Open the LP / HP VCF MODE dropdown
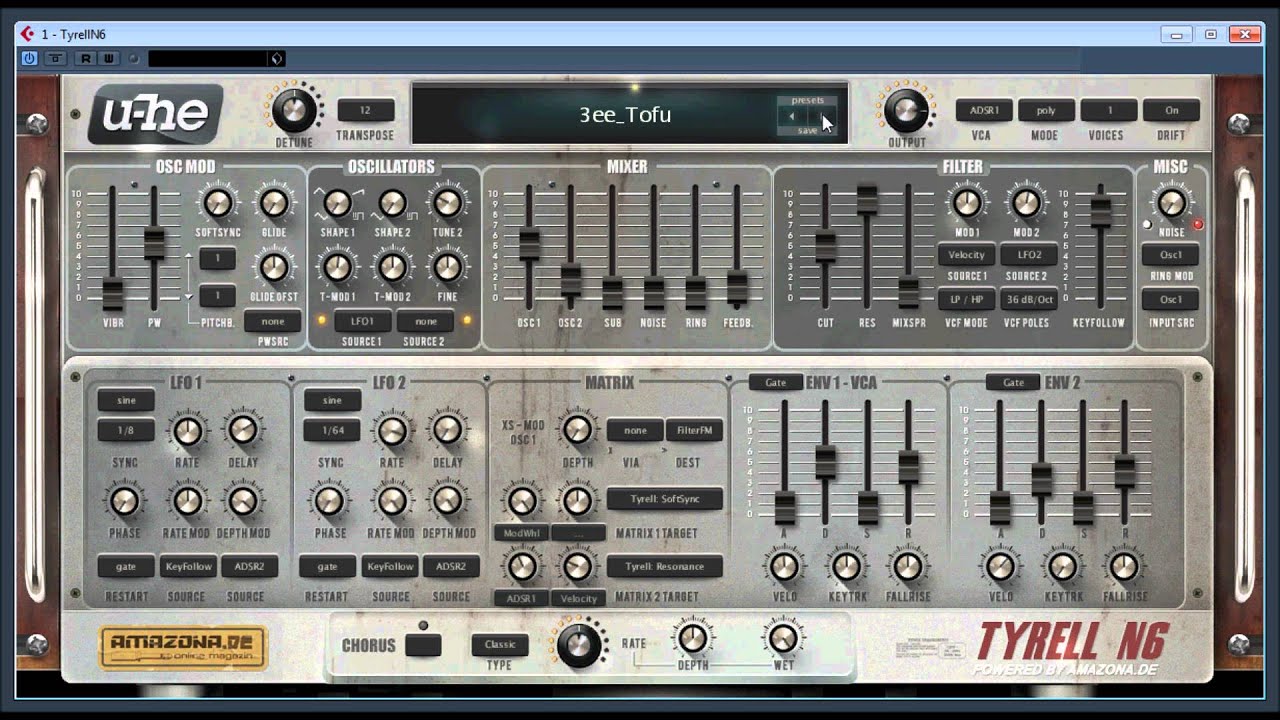This screenshot has height=720, width=1280. click(x=966, y=299)
